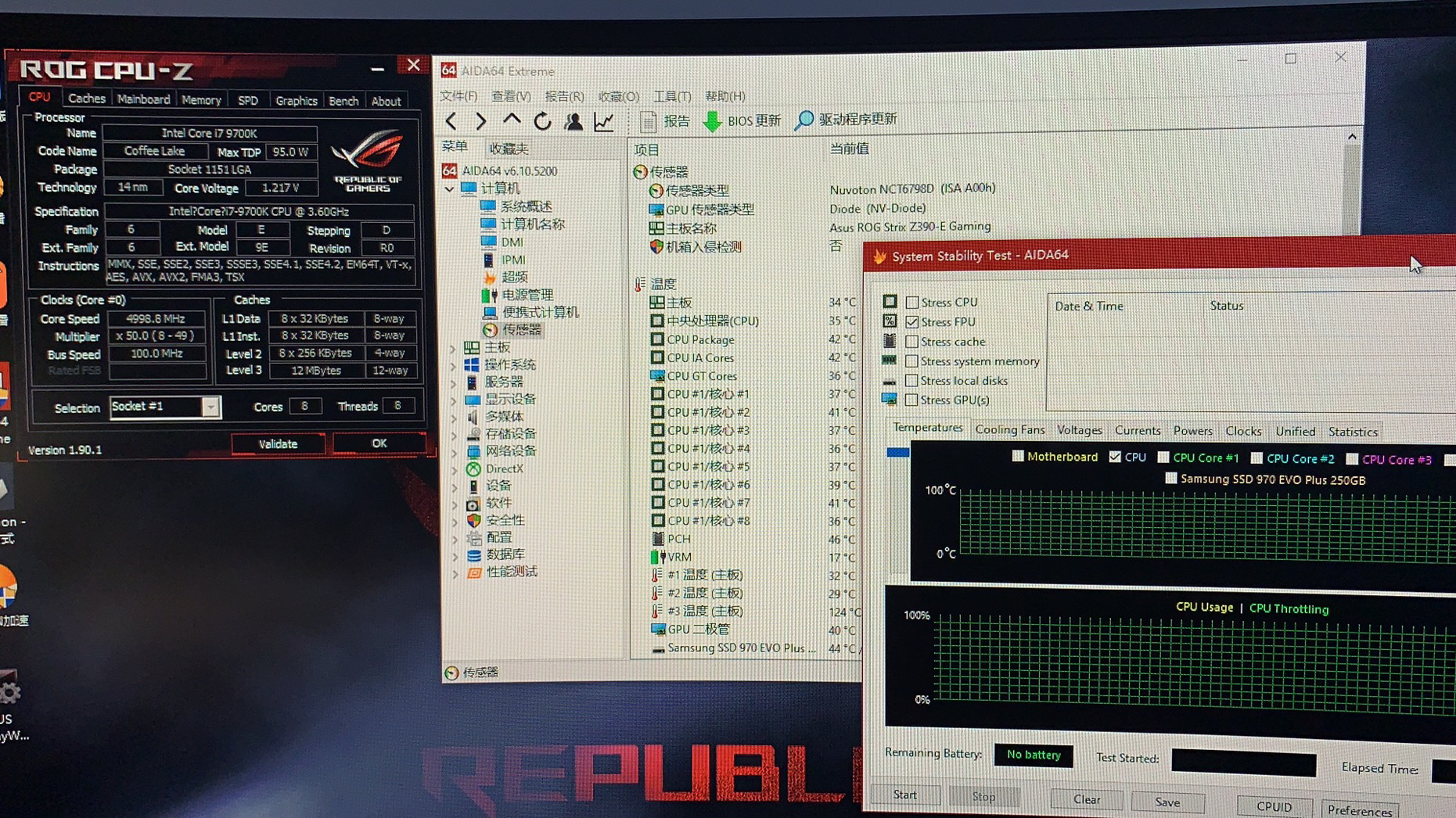Uncheck the Stress FPU option

tap(914, 321)
